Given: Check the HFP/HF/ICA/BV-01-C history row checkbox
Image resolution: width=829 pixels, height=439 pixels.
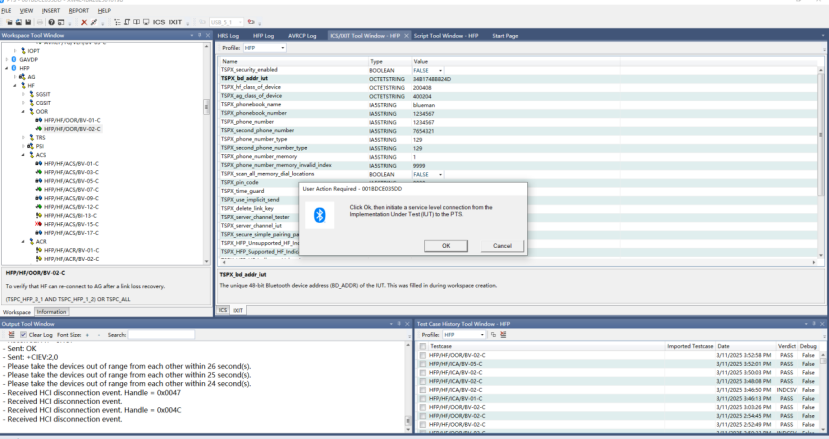Looking at the screenshot, I should 423,399.
